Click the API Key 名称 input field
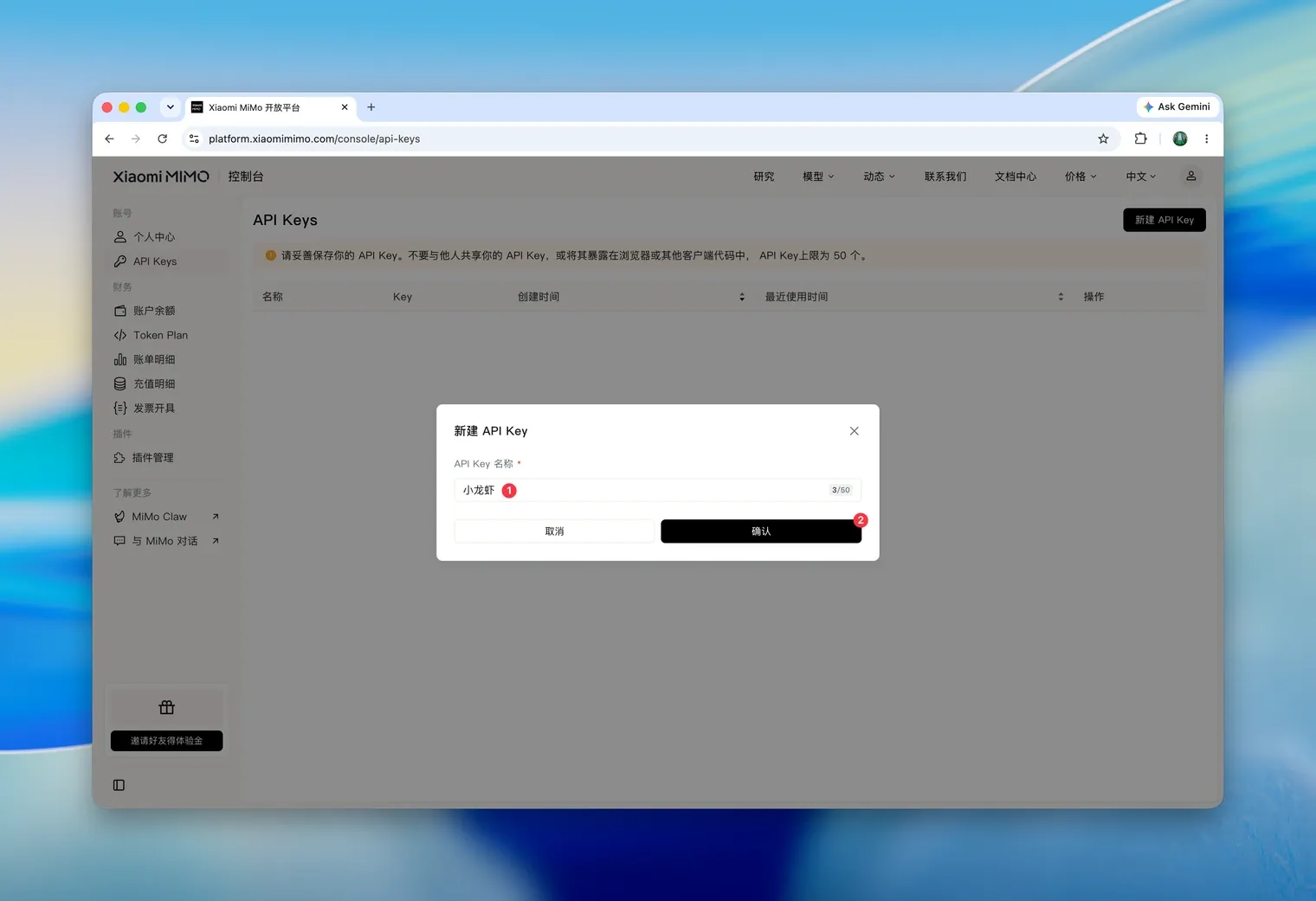 click(x=657, y=490)
